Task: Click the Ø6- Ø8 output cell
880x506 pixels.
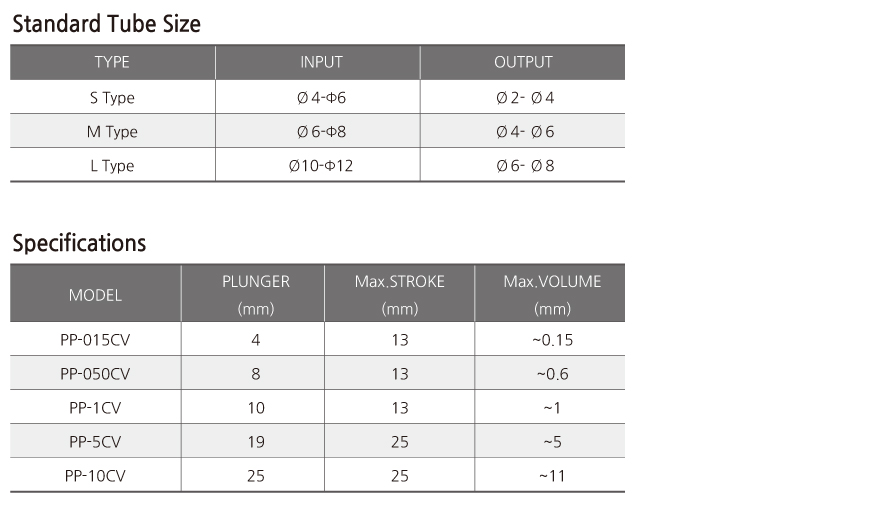Action: (x=523, y=165)
